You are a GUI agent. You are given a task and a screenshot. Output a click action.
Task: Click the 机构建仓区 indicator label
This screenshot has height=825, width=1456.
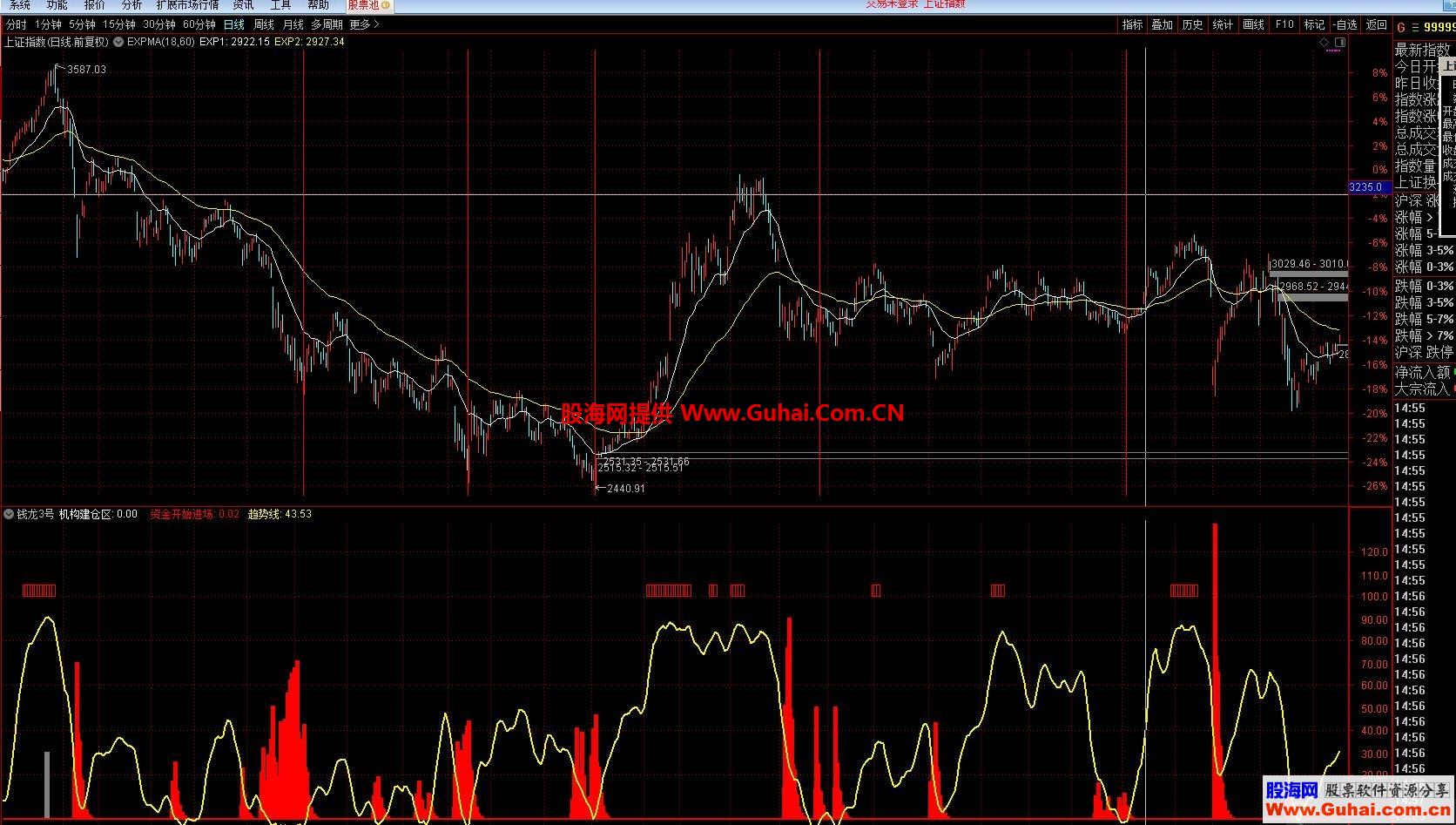point(86,514)
